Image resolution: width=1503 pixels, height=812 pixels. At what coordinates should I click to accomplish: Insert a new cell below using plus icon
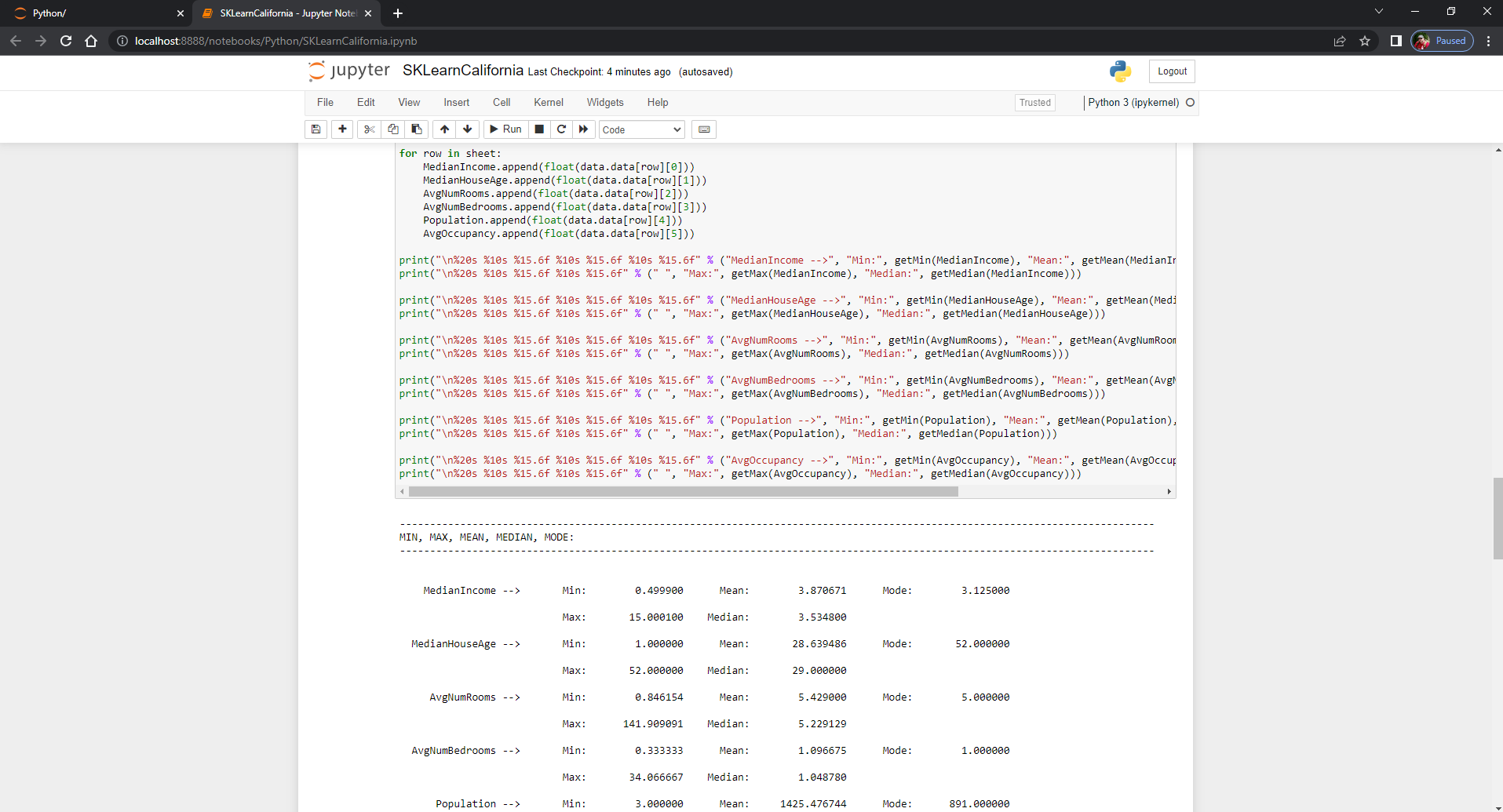[x=341, y=129]
